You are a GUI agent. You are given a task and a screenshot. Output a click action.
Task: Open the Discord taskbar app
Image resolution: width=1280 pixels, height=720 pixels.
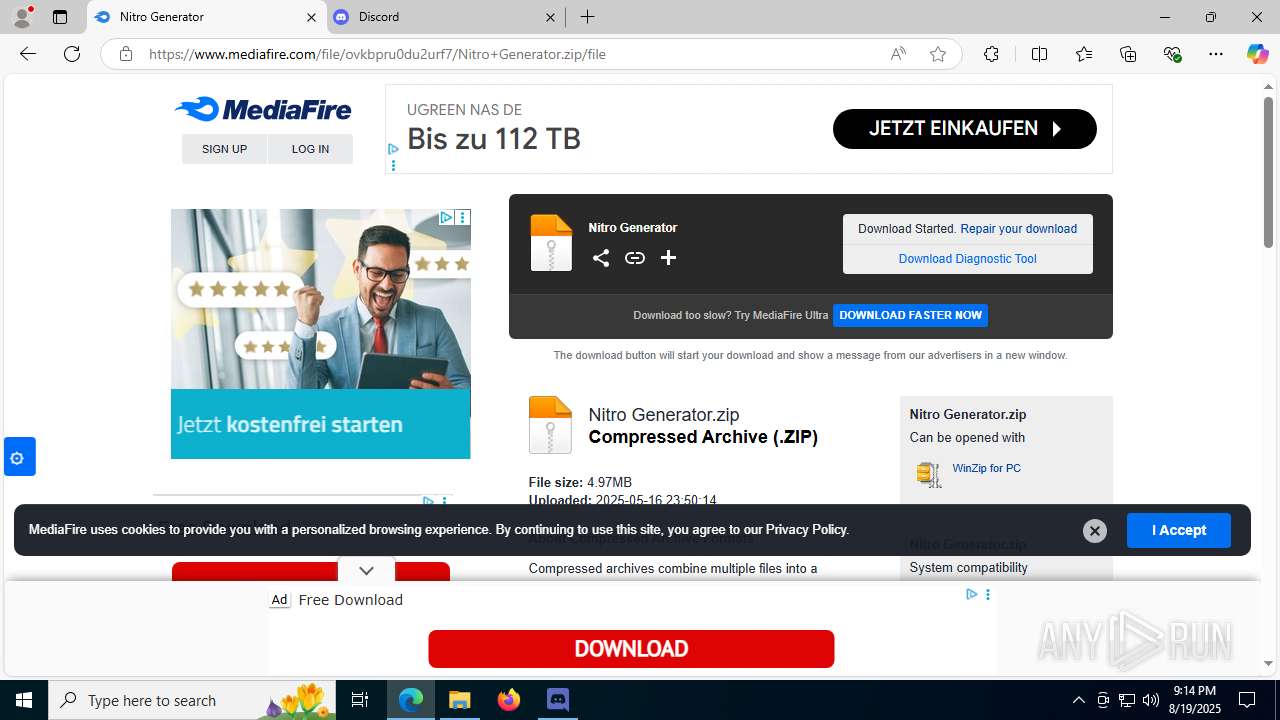[558, 700]
